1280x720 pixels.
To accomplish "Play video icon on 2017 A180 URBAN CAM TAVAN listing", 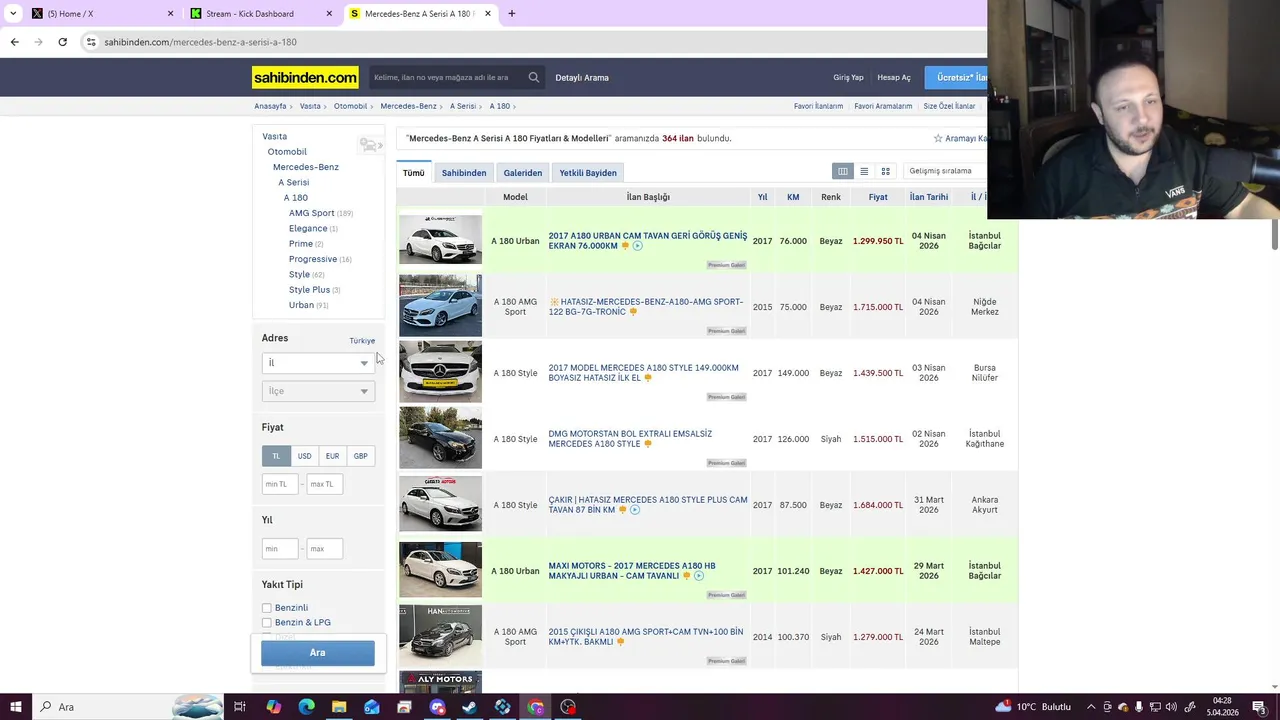I will tap(637, 246).
